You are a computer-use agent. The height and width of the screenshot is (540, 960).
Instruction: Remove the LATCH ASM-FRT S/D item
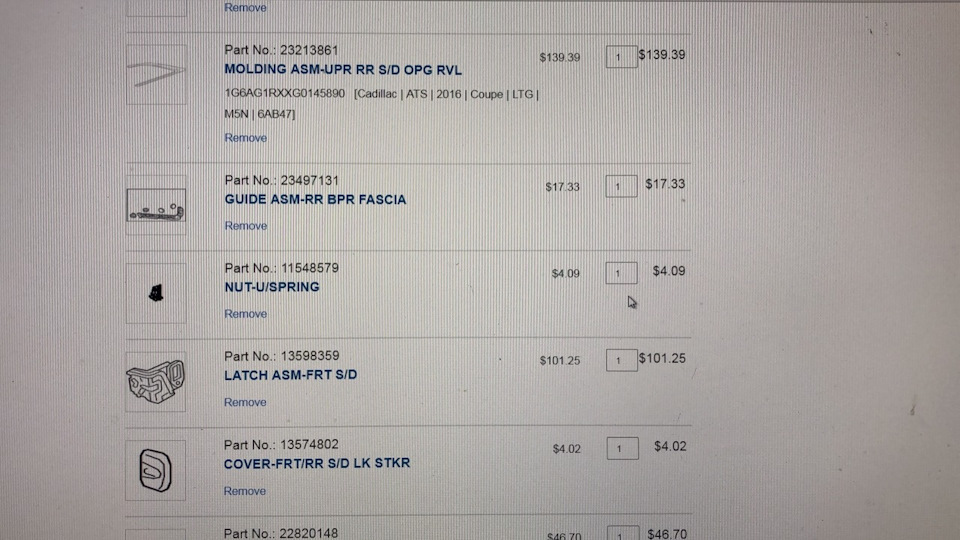[x=245, y=402]
